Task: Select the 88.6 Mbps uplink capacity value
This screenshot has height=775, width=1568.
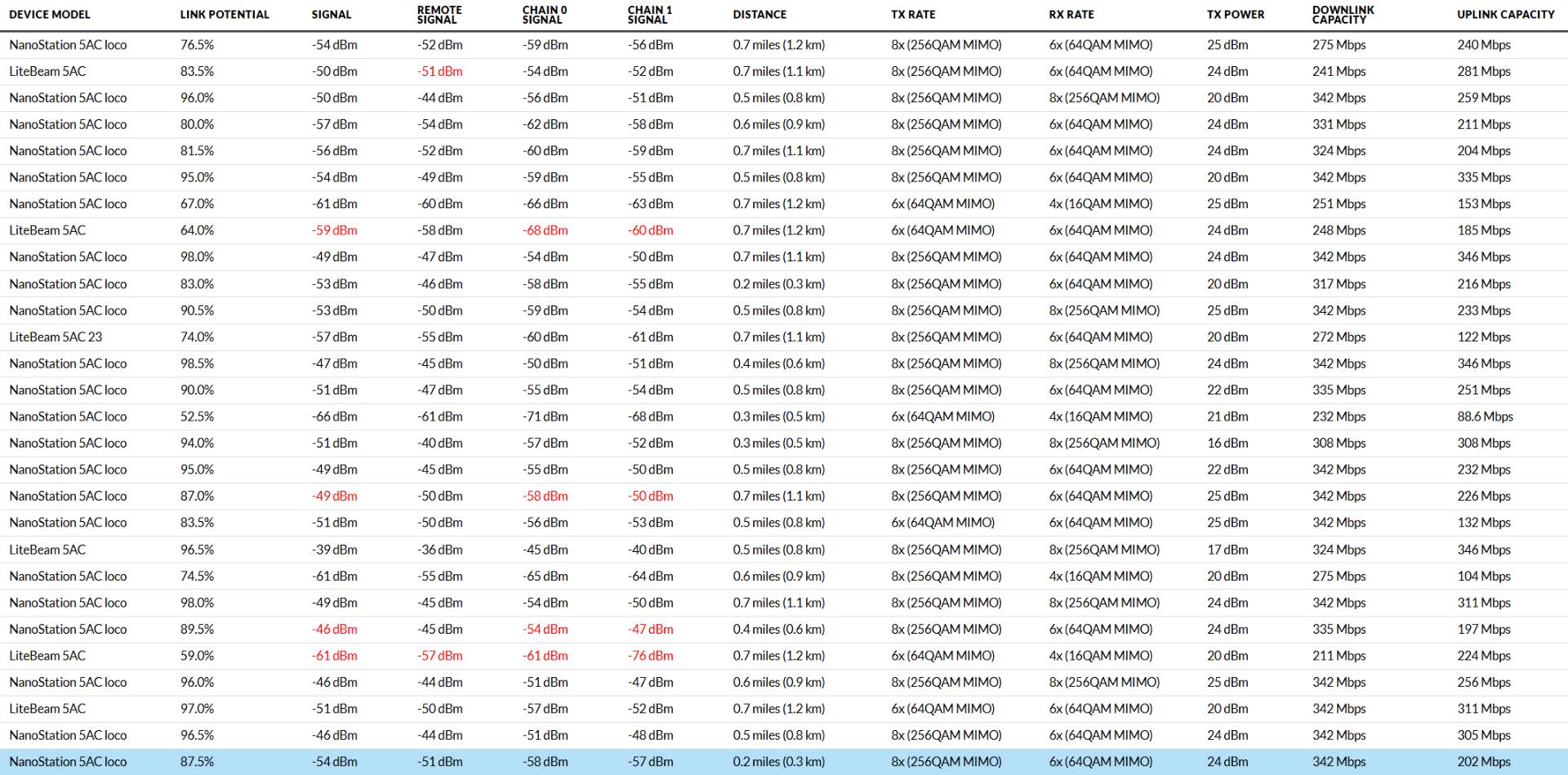Action: pos(1486,417)
